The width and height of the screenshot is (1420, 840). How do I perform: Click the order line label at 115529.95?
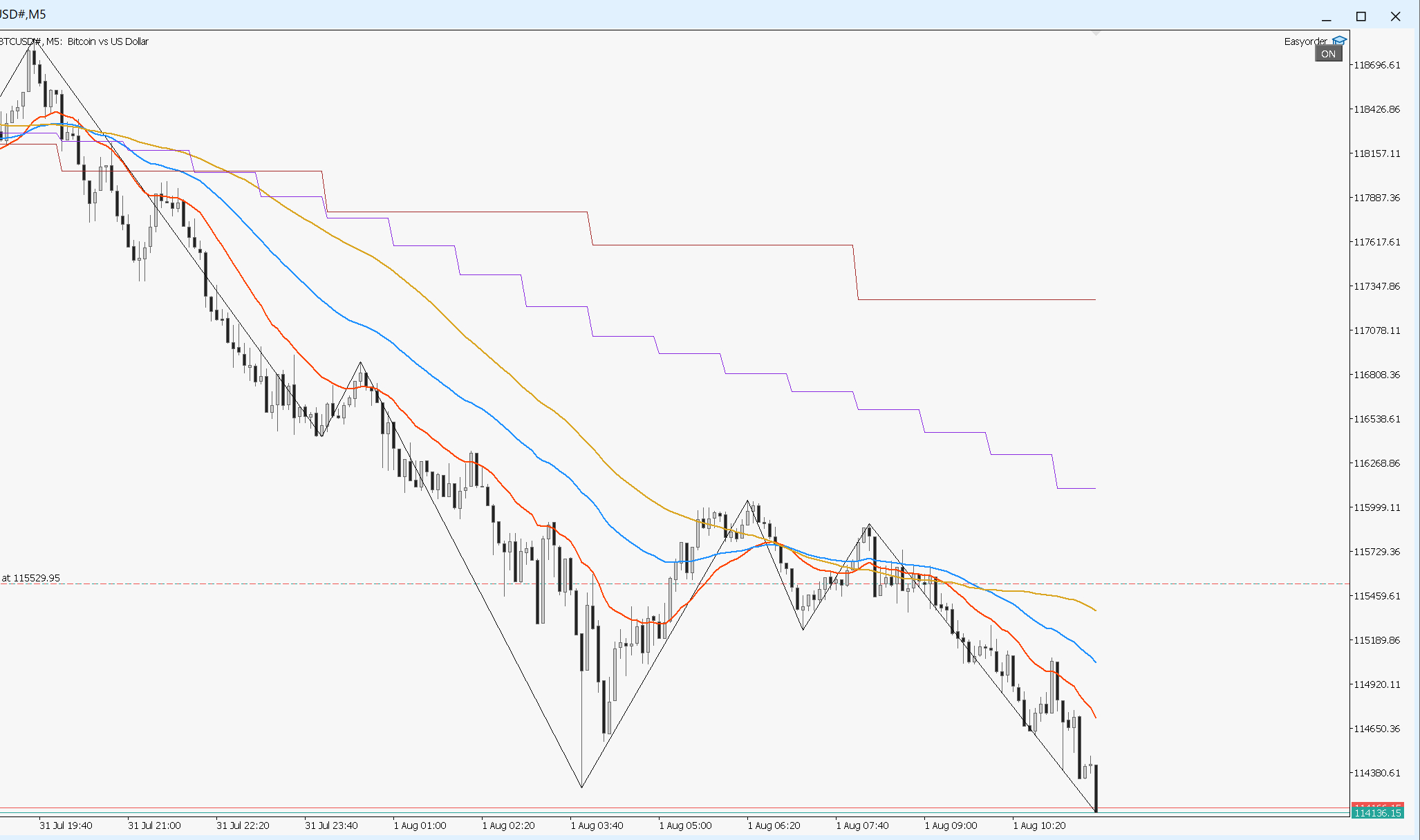[30, 578]
